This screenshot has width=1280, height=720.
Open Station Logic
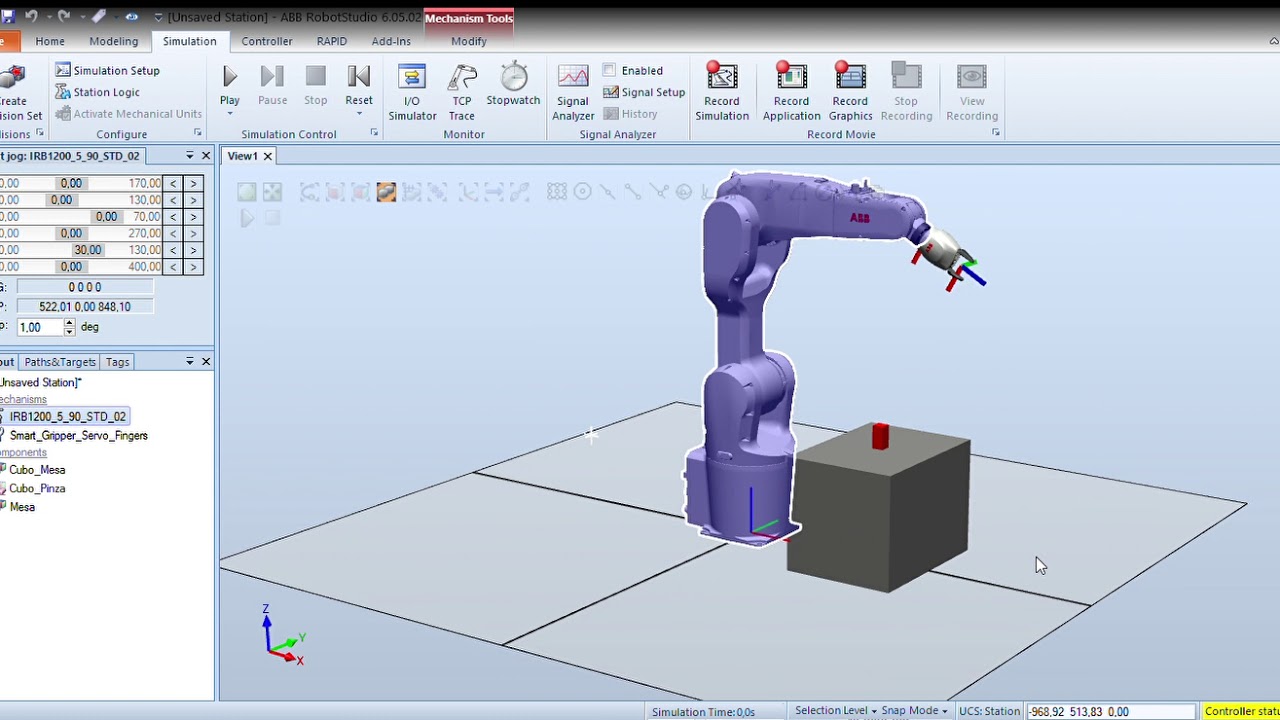click(x=98, y=92)
